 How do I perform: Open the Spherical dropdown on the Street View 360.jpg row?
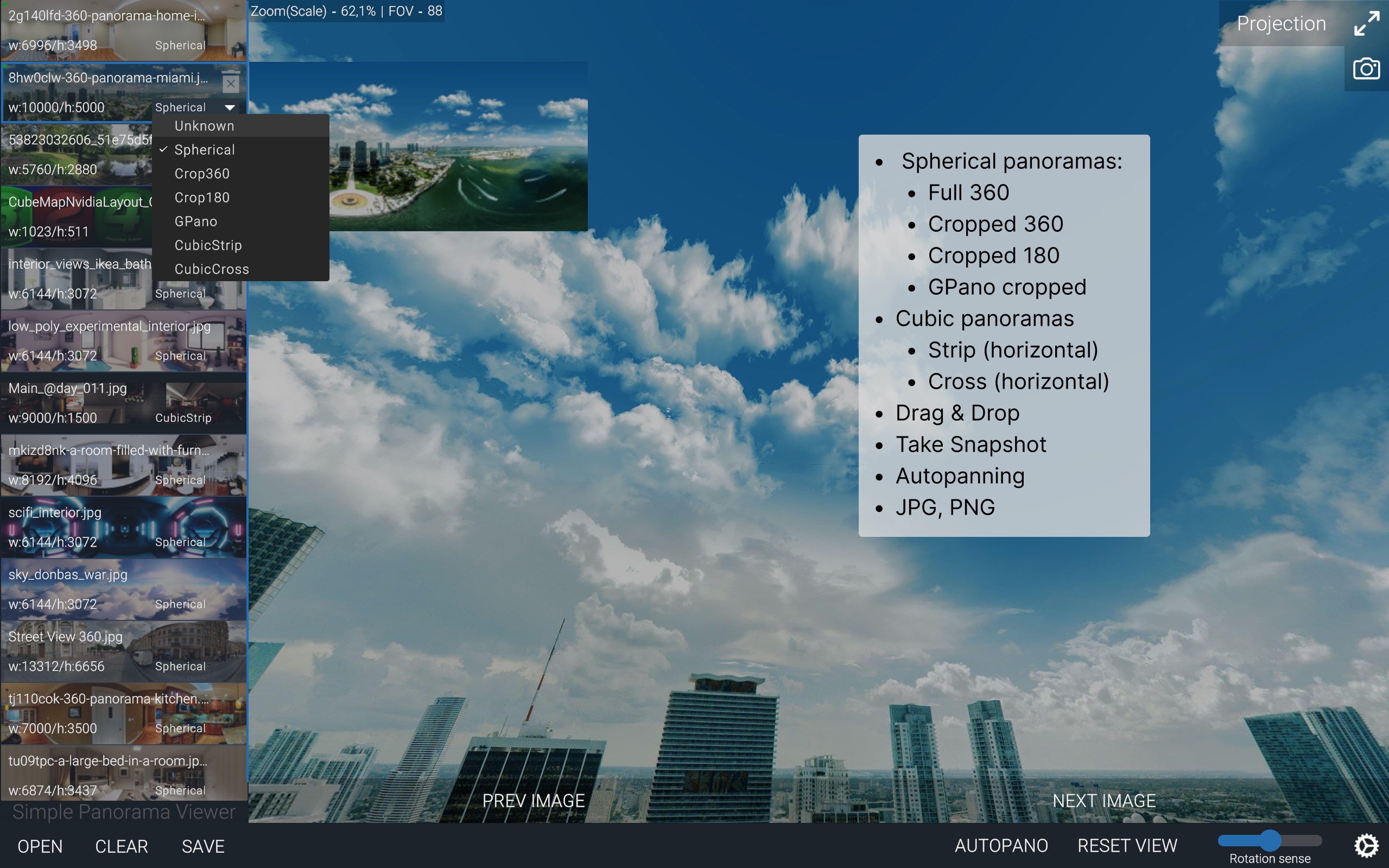(180, 667)
